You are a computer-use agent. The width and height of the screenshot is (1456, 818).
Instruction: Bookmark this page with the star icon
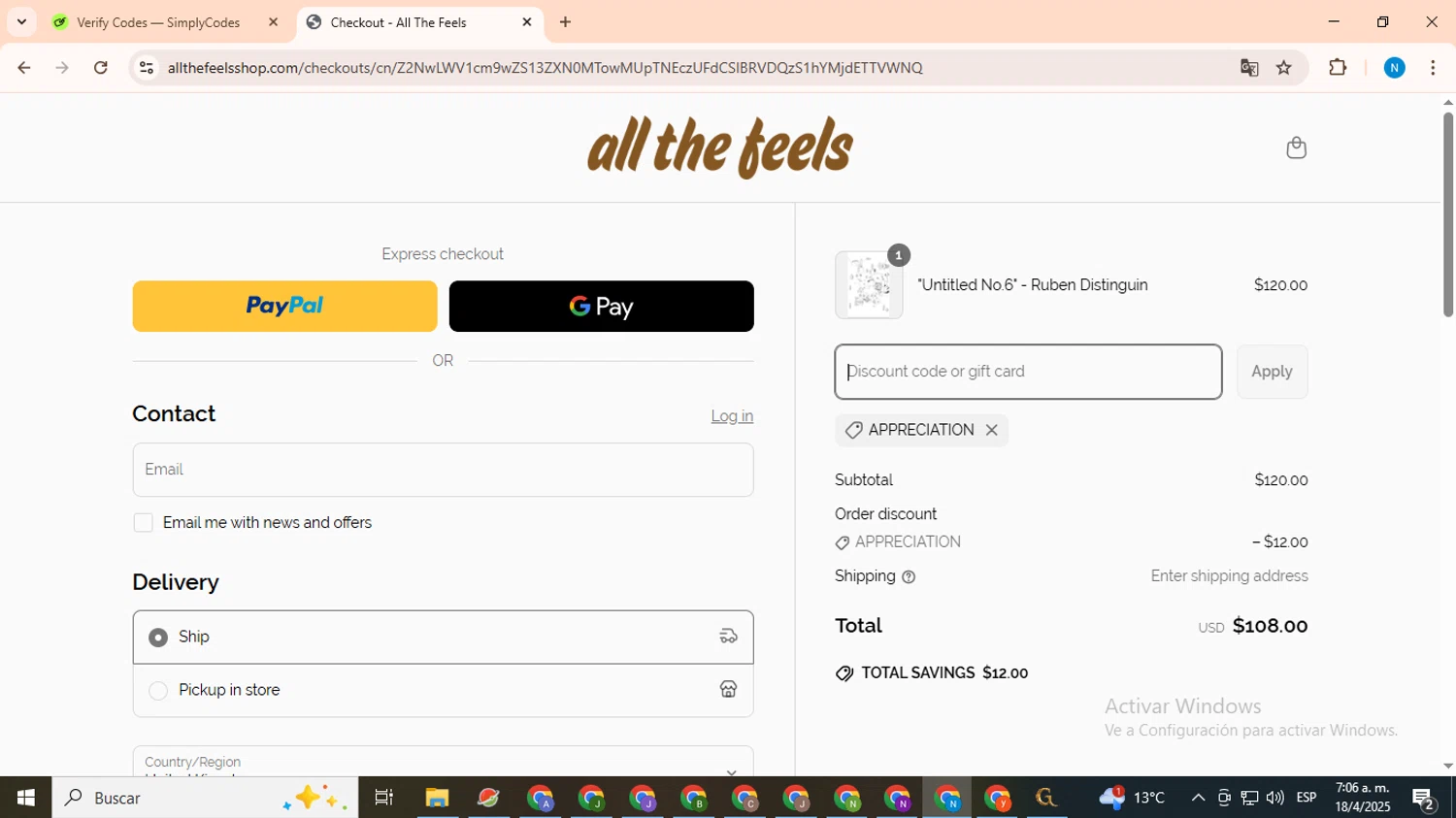click(x=1284, y=67)
